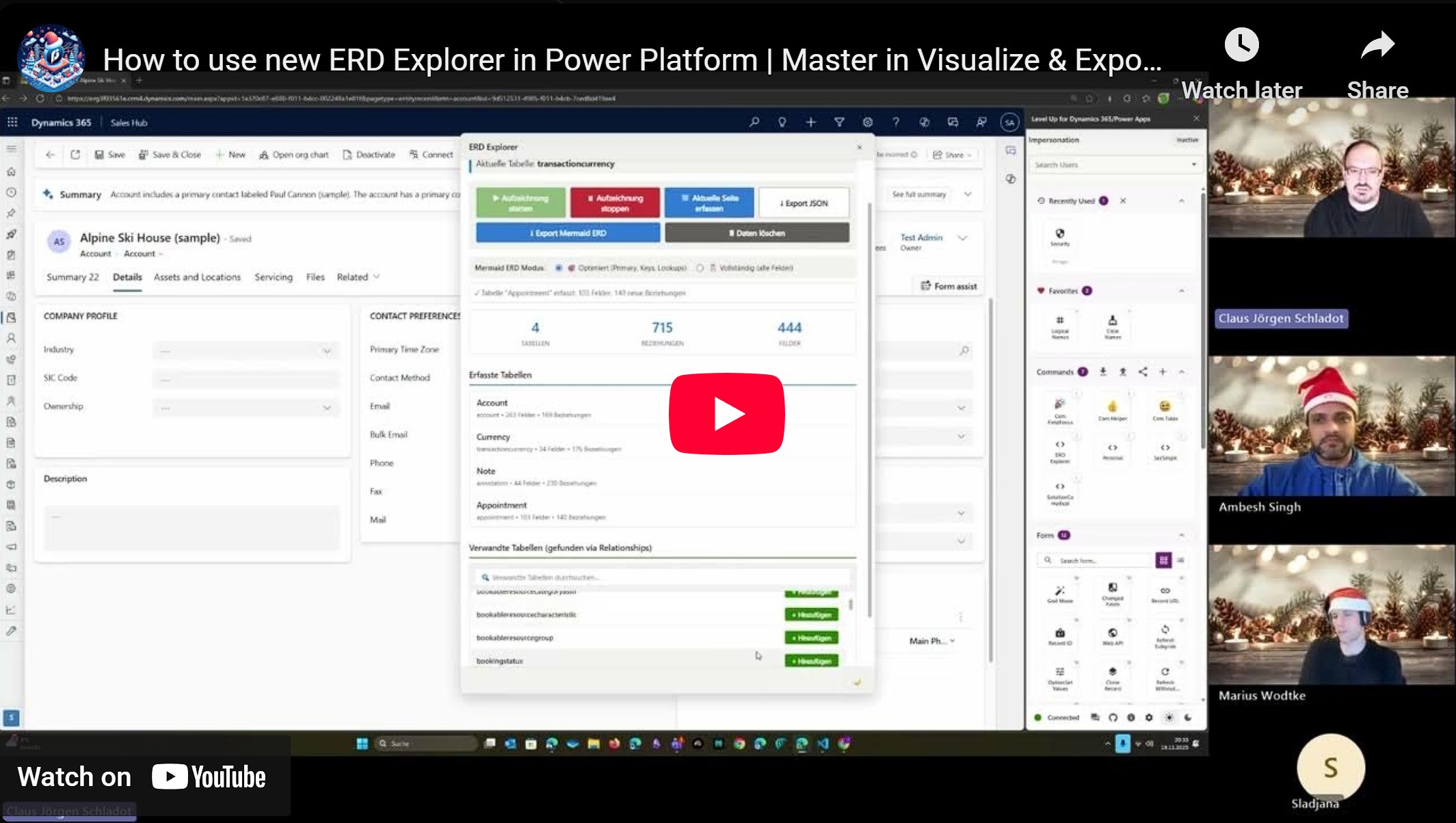The image size is (1456, 823).
Task: Click the Form assist icon
Action: 926,286
